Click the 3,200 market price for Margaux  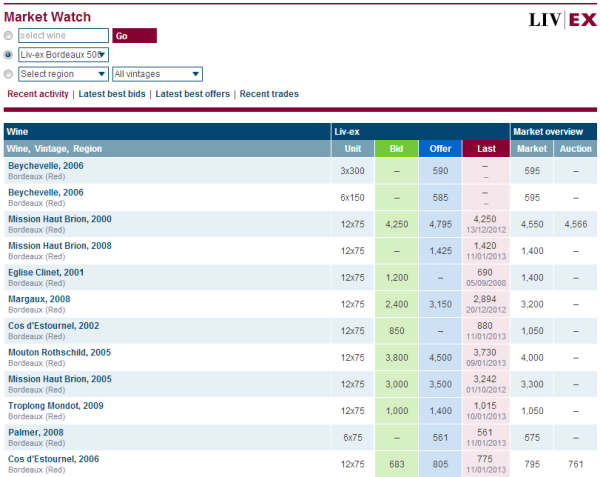(532, 304)
